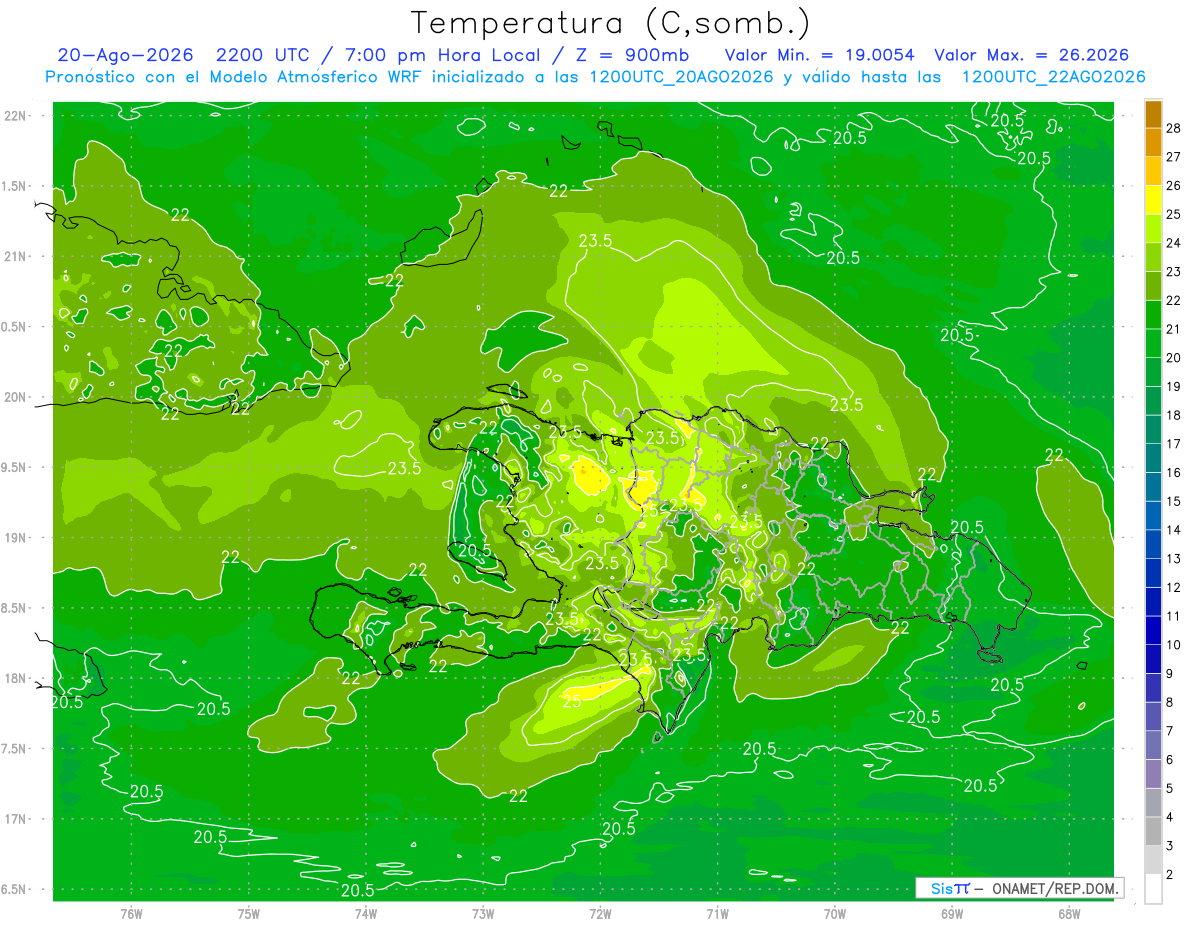1200x927 pixels.
Task: Click the "70W" longitude axis label
Action: [835, 913]
